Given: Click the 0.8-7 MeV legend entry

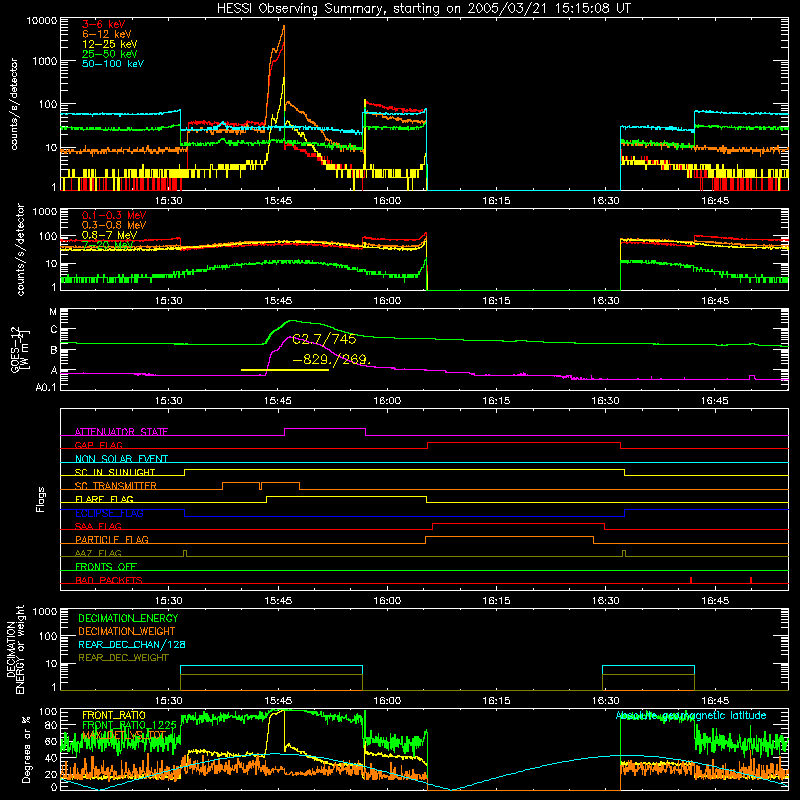Looking at the screenshot, I should click(x=109, y=235).
